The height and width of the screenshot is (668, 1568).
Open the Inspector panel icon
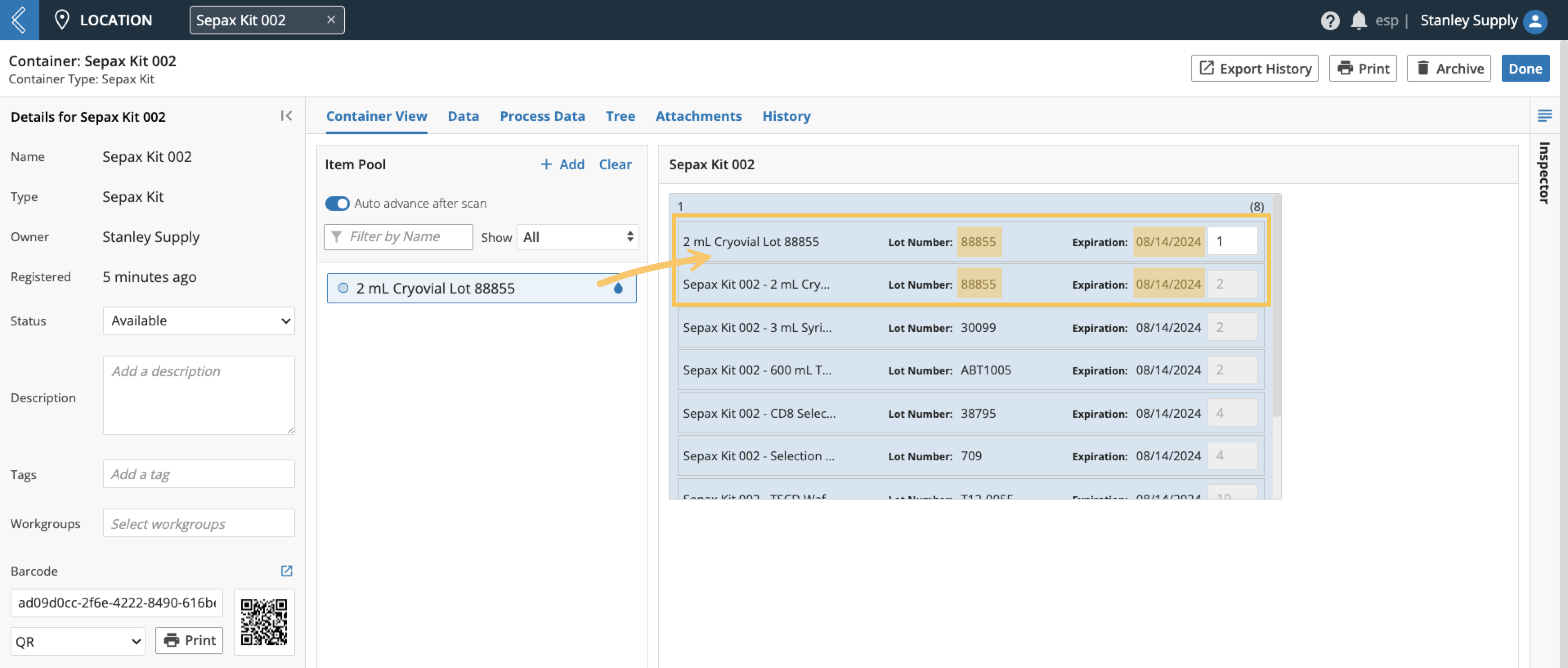point(1544,115)
